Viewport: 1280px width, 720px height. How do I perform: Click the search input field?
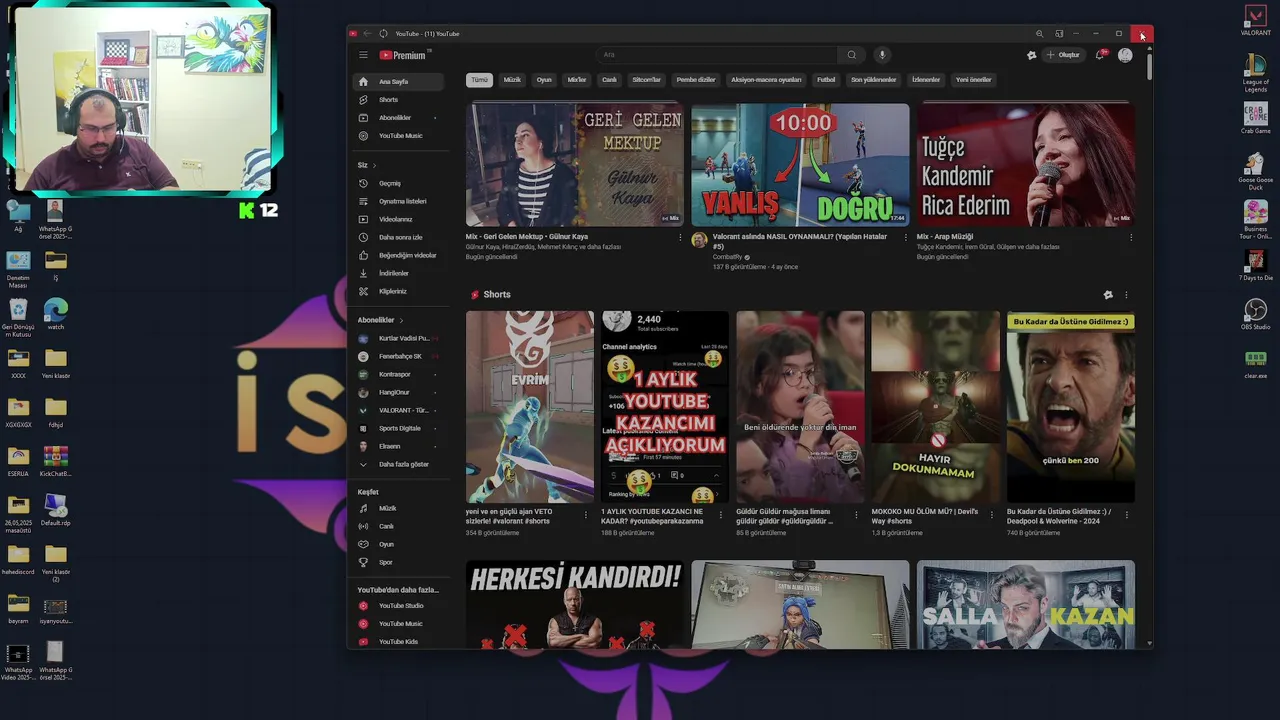pos(718,55)
